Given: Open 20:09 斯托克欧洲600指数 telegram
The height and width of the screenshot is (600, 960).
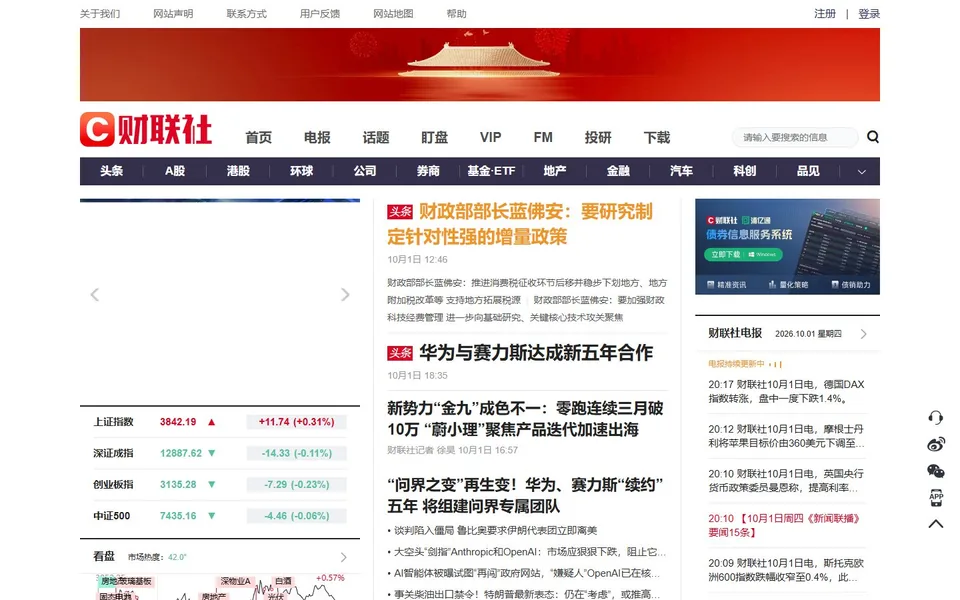Looking at the screenshot, I should coord(787,570).
